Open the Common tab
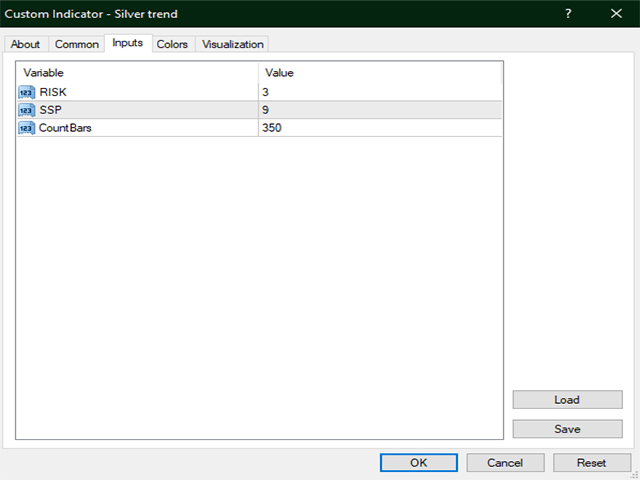The image size is (640, 480). pyautogui.click(x=77, y=44)
